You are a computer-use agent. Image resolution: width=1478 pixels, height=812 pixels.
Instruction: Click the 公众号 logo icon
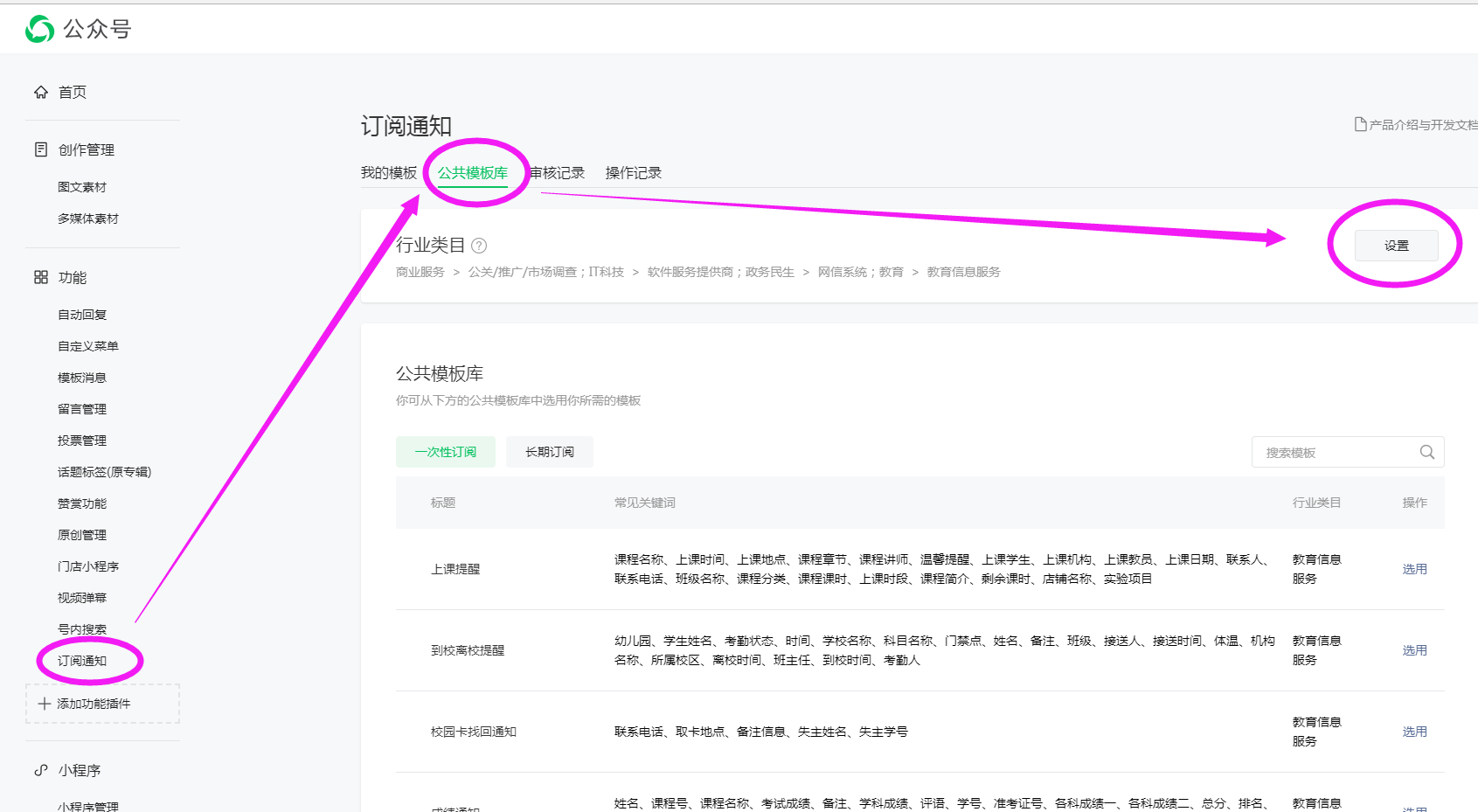tap(39, 29)
